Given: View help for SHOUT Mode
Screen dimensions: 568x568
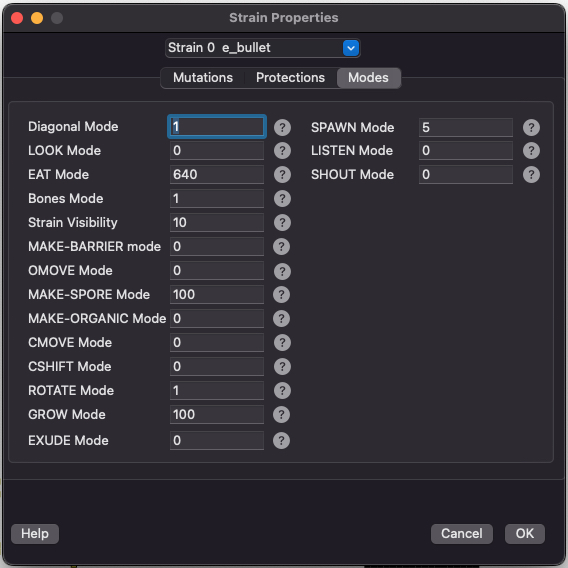Looking at the screenshot, I should (531, 175).
